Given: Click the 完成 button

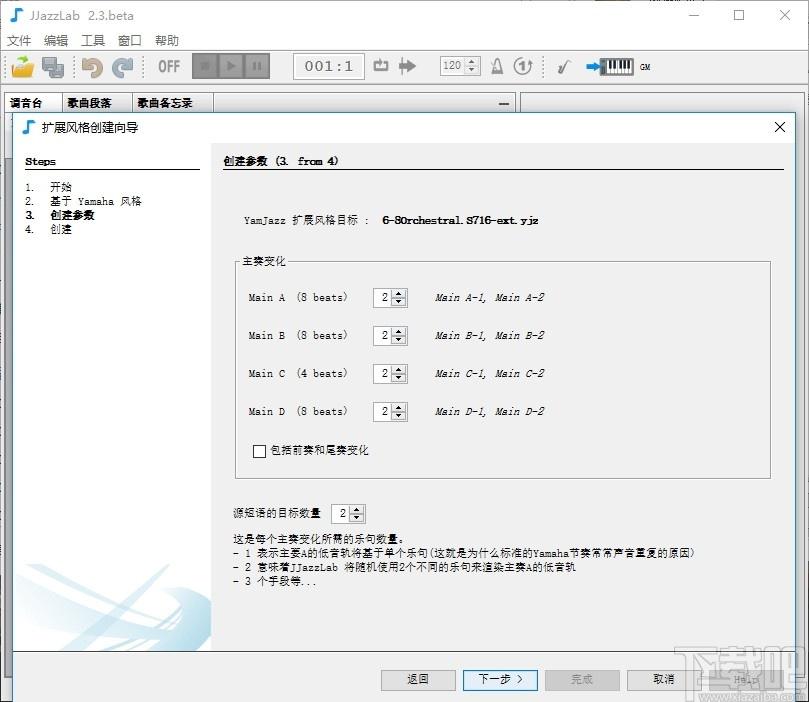Looking at the screenshot, I should click(582, 680).
